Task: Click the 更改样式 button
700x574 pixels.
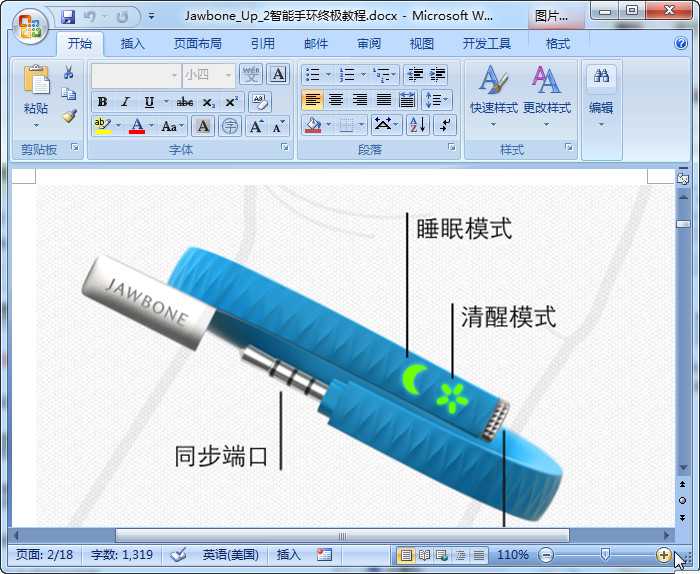Action: (547, 96)
